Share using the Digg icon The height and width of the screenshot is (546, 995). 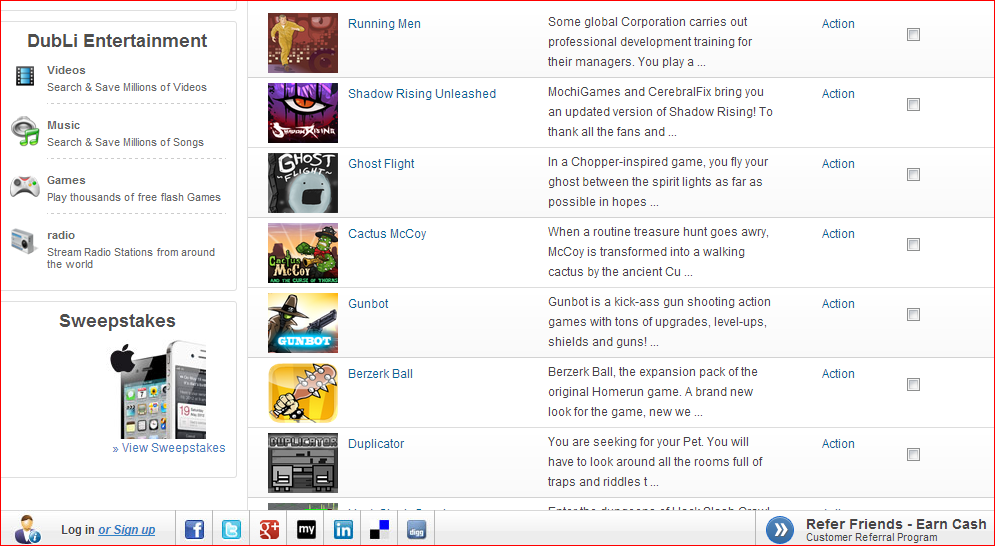click(x=417, y=530)
